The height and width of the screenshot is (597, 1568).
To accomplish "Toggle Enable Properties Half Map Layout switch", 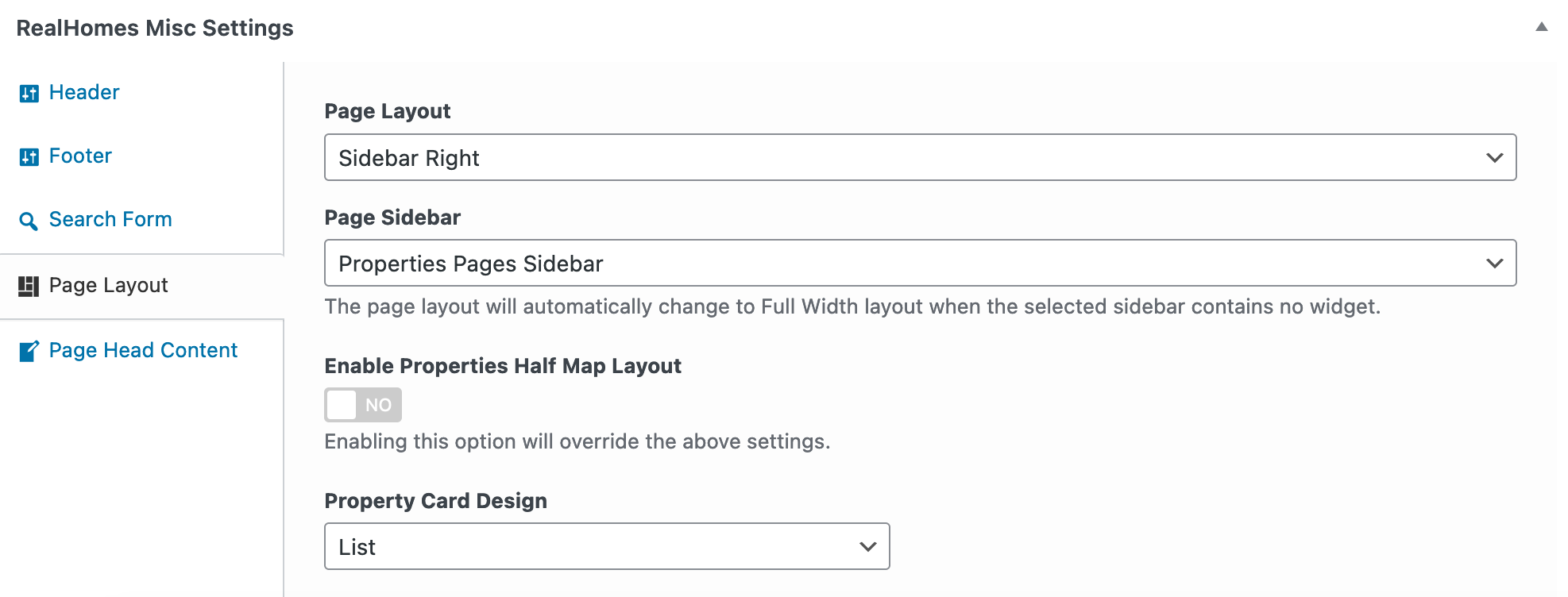I will tap(363, 405).
